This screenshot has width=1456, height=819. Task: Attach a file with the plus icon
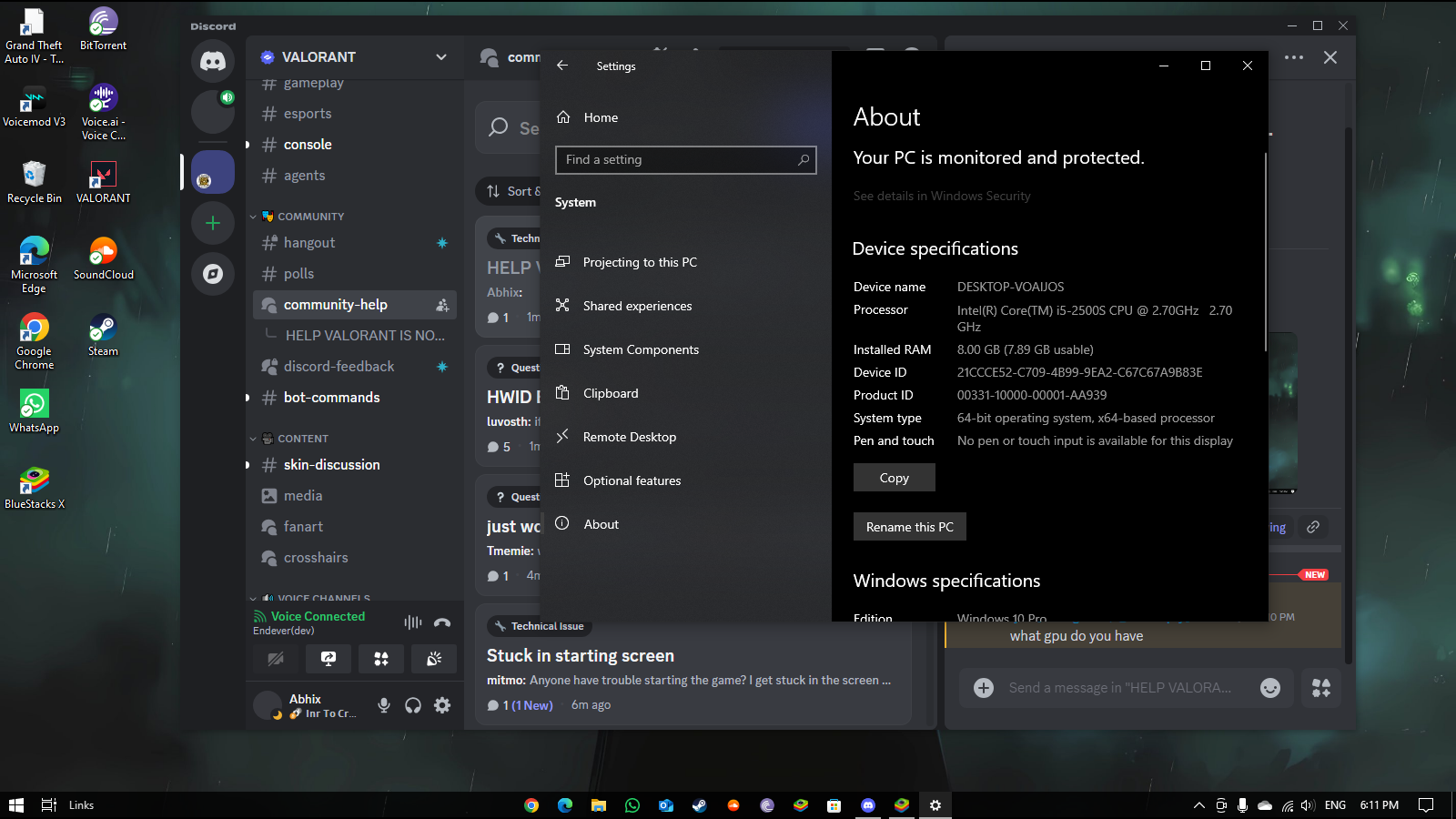(x=984, y=688)
